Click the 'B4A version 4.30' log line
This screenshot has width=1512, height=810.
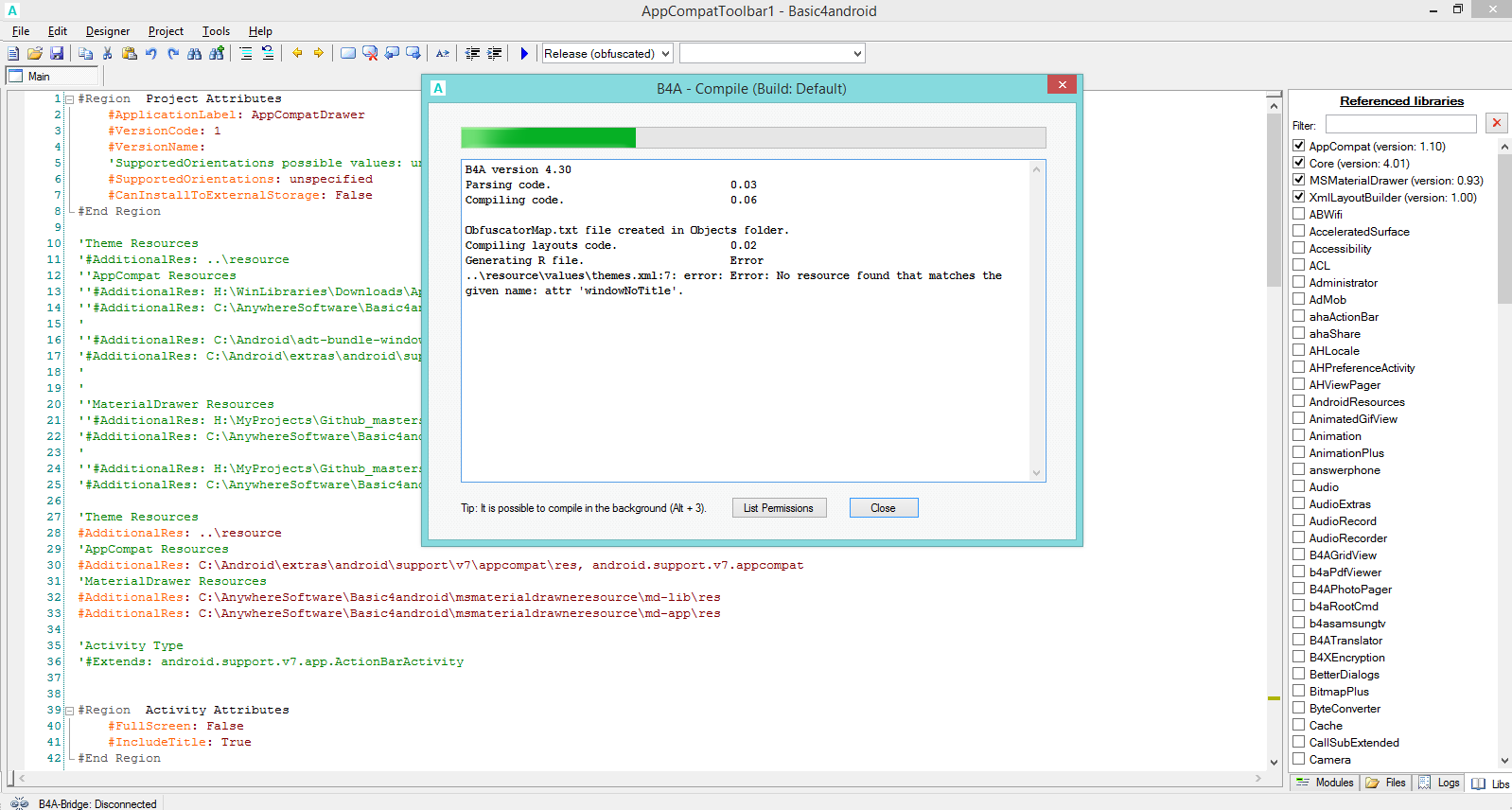(519, 170)
